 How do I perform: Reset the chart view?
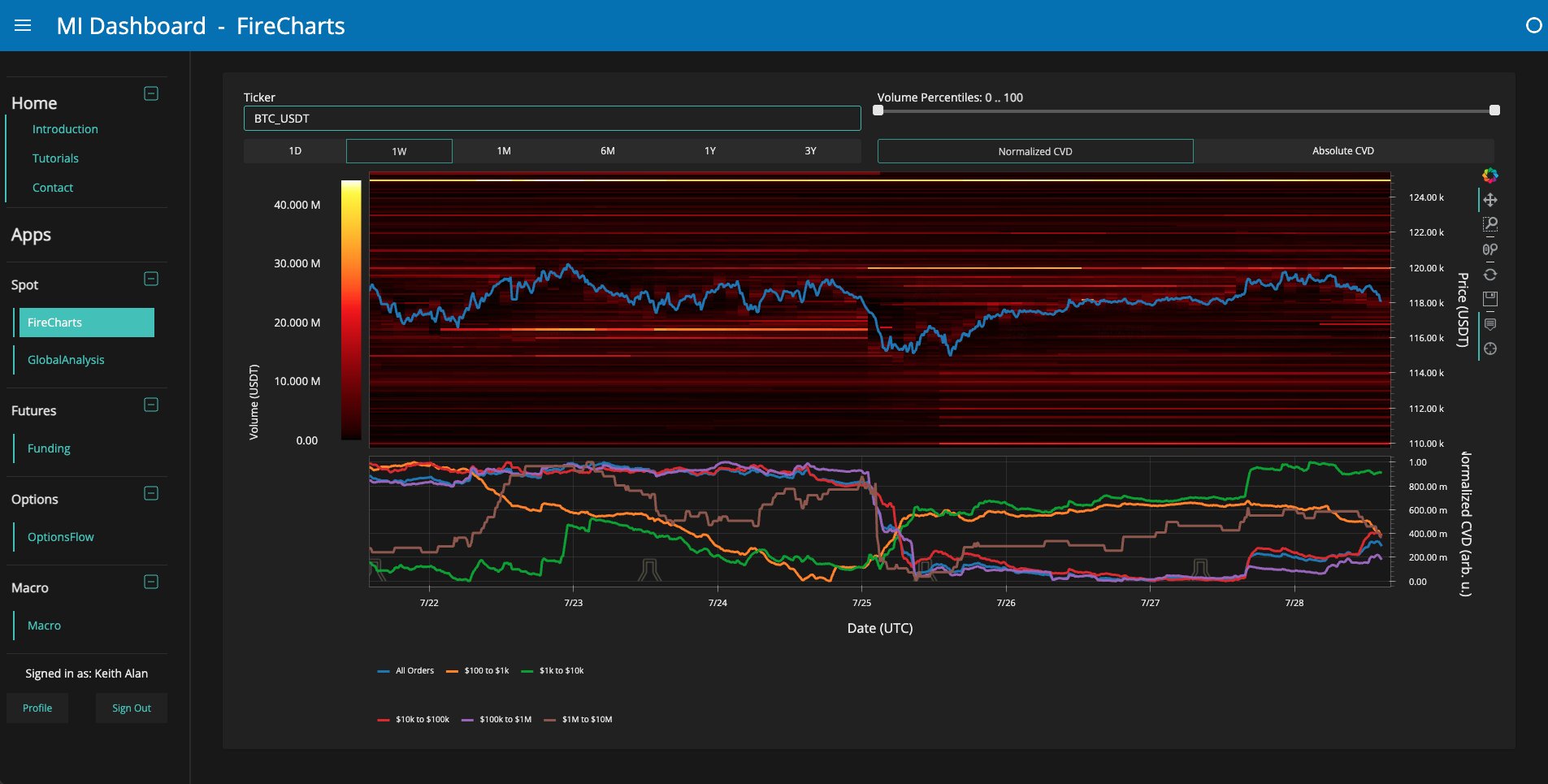coord(1489,275)
